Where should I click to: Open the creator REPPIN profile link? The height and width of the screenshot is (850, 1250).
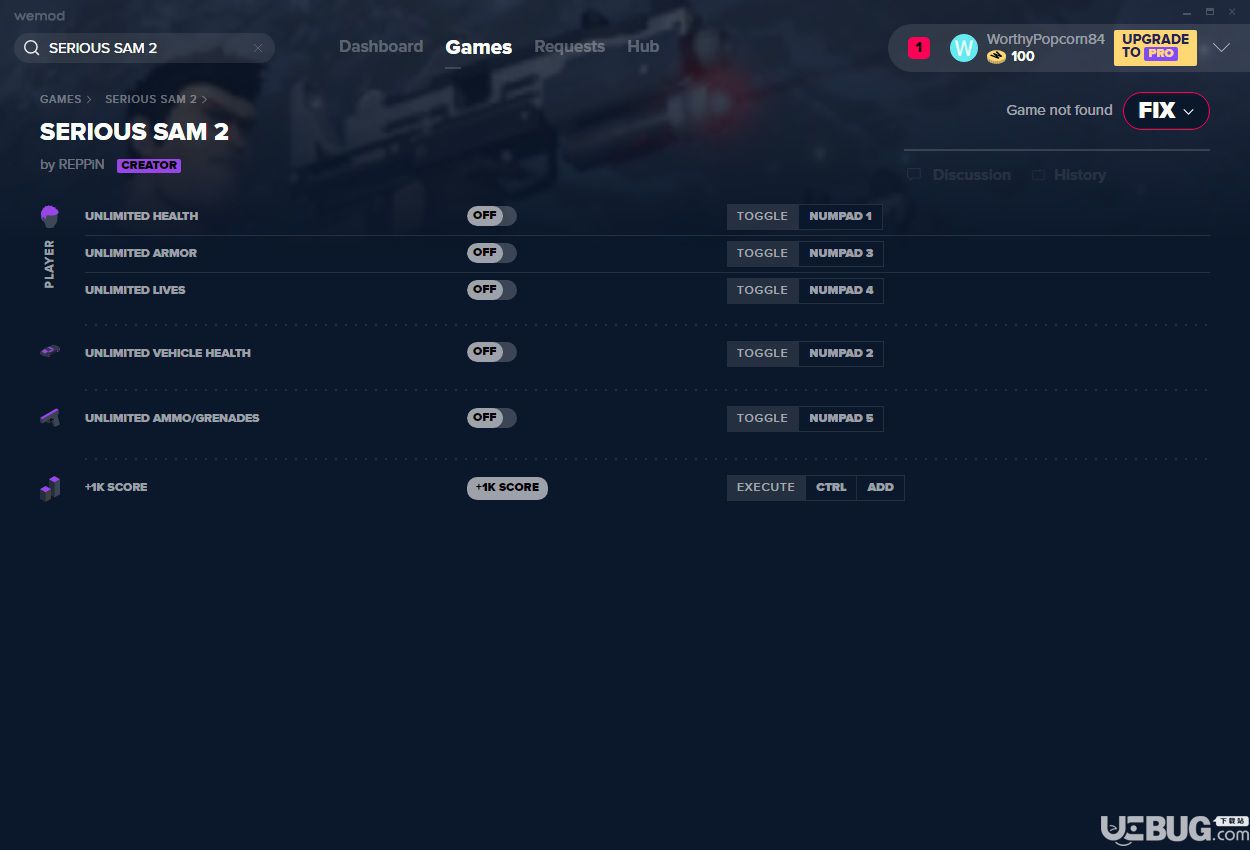pyautogui.click(x=81, y=165)
